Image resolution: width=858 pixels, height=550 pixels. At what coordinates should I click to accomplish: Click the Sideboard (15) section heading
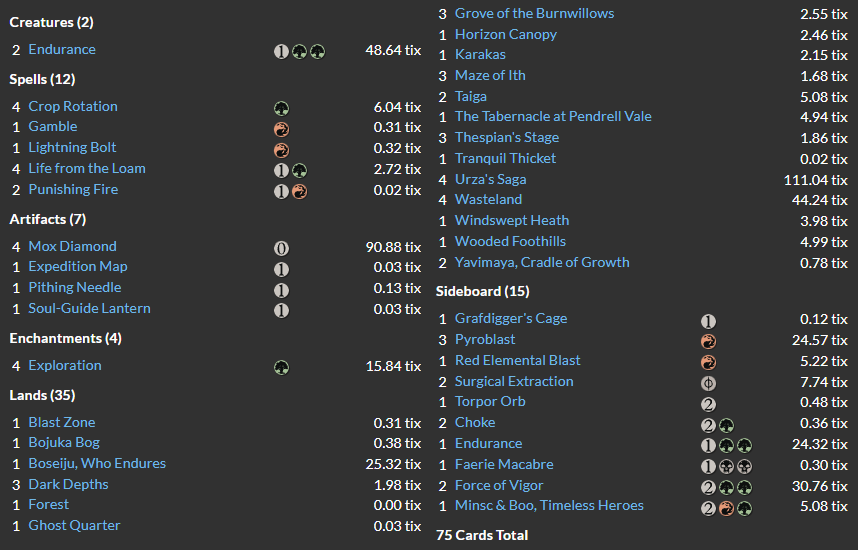tap(483, 291)
